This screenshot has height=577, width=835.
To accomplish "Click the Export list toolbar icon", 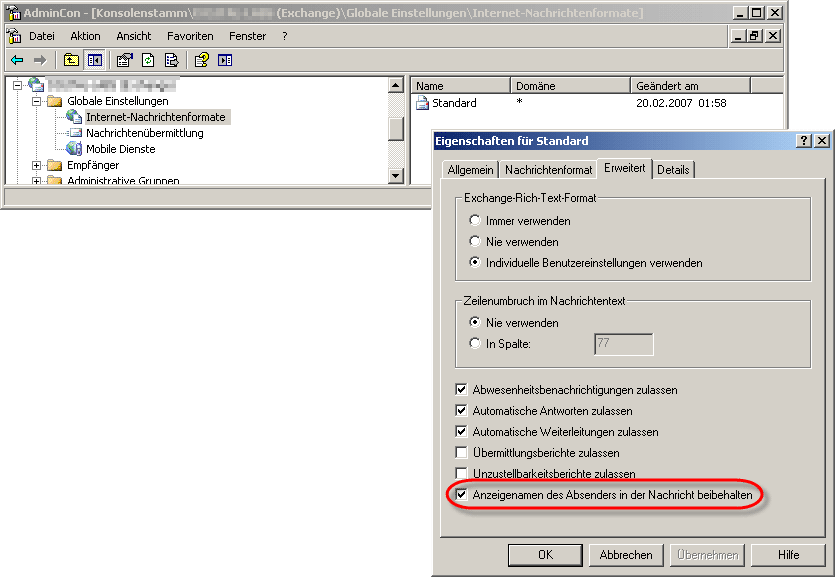I will click(x=171, y=60).
